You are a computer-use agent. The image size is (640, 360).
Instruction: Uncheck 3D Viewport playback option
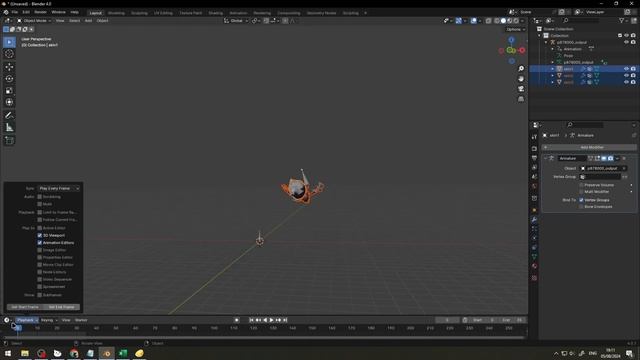[40, 236]
